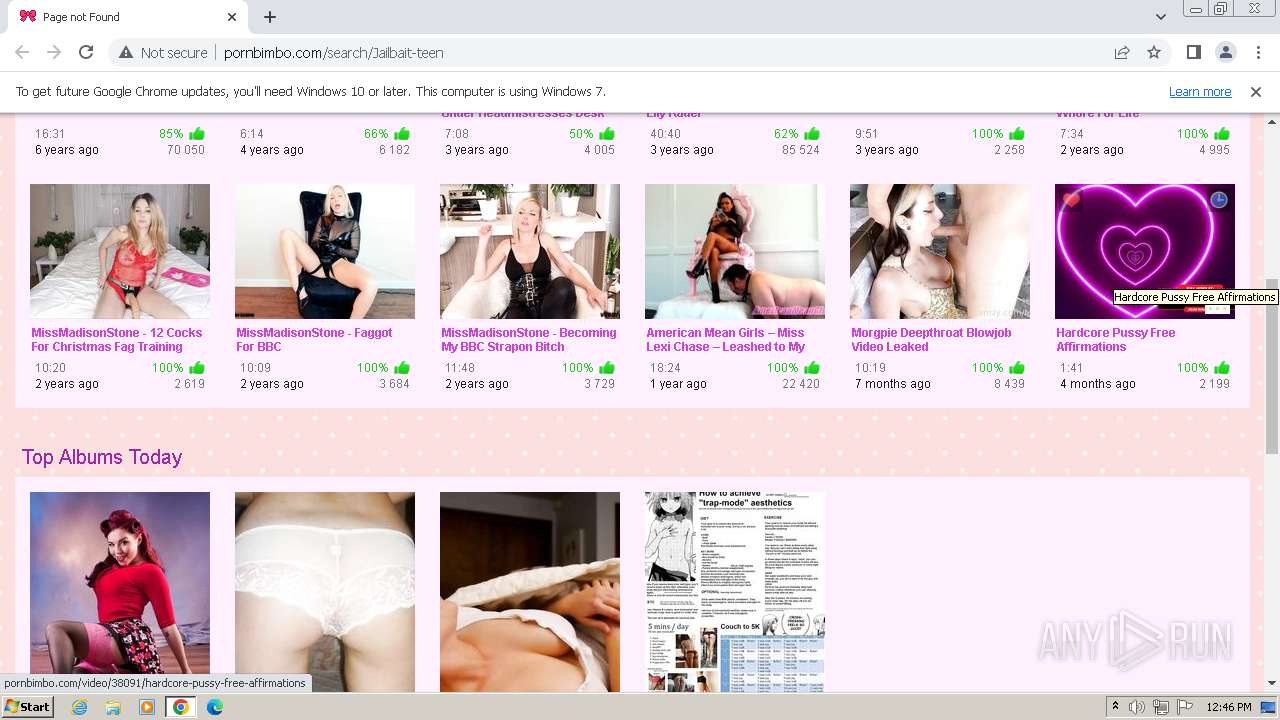
Task: Open the trap-mode aesthetics guide album
Action: (735, 591)
